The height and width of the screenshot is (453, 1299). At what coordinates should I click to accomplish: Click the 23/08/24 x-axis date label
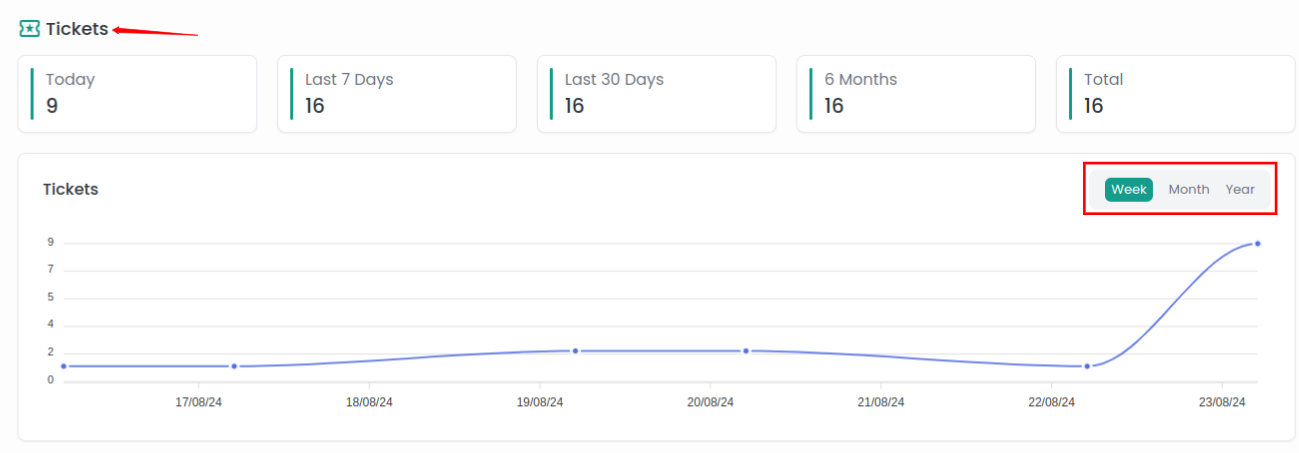tap(1221, 402)
